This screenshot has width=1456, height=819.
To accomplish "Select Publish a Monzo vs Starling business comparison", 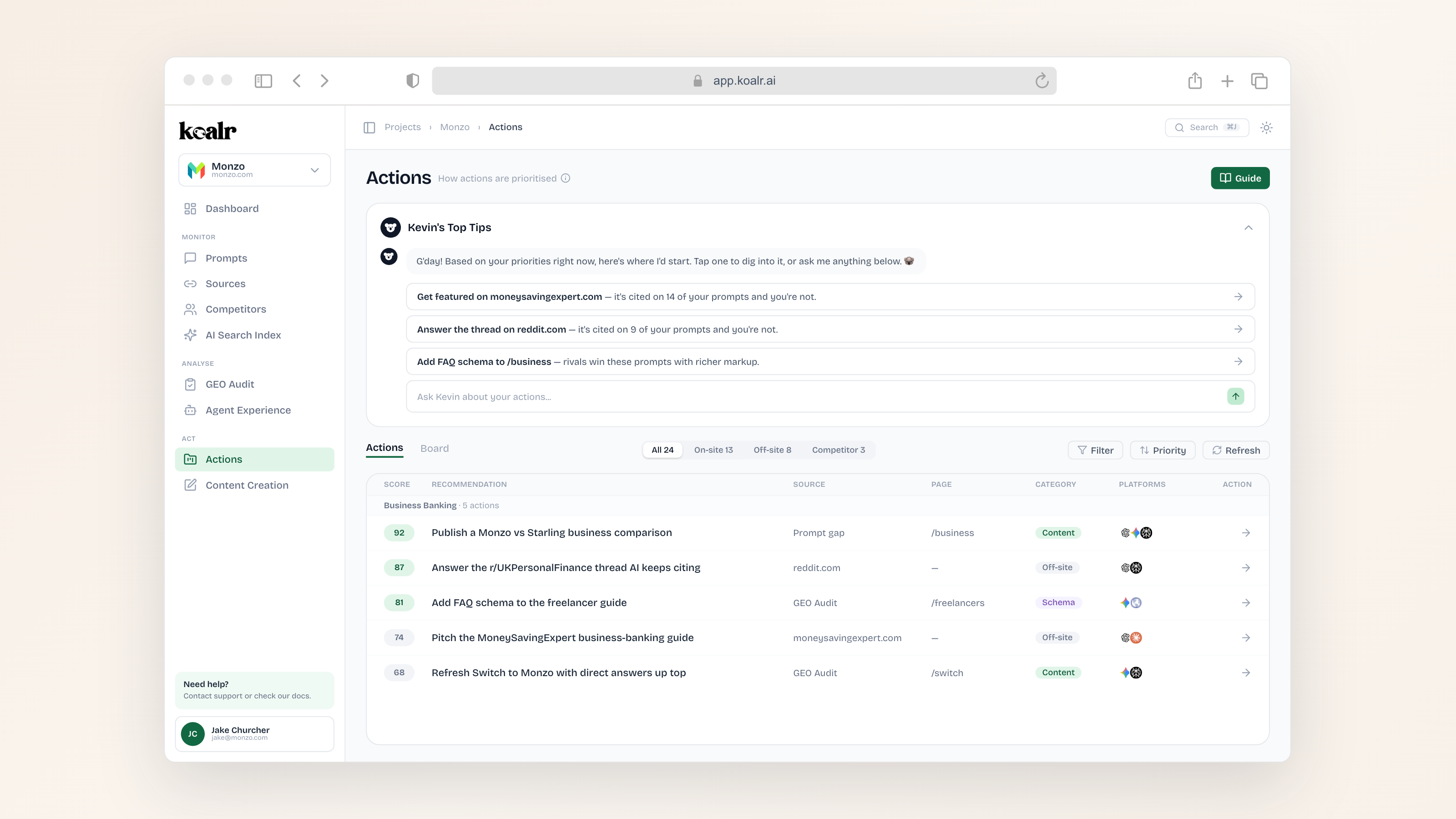I will 551,533.
